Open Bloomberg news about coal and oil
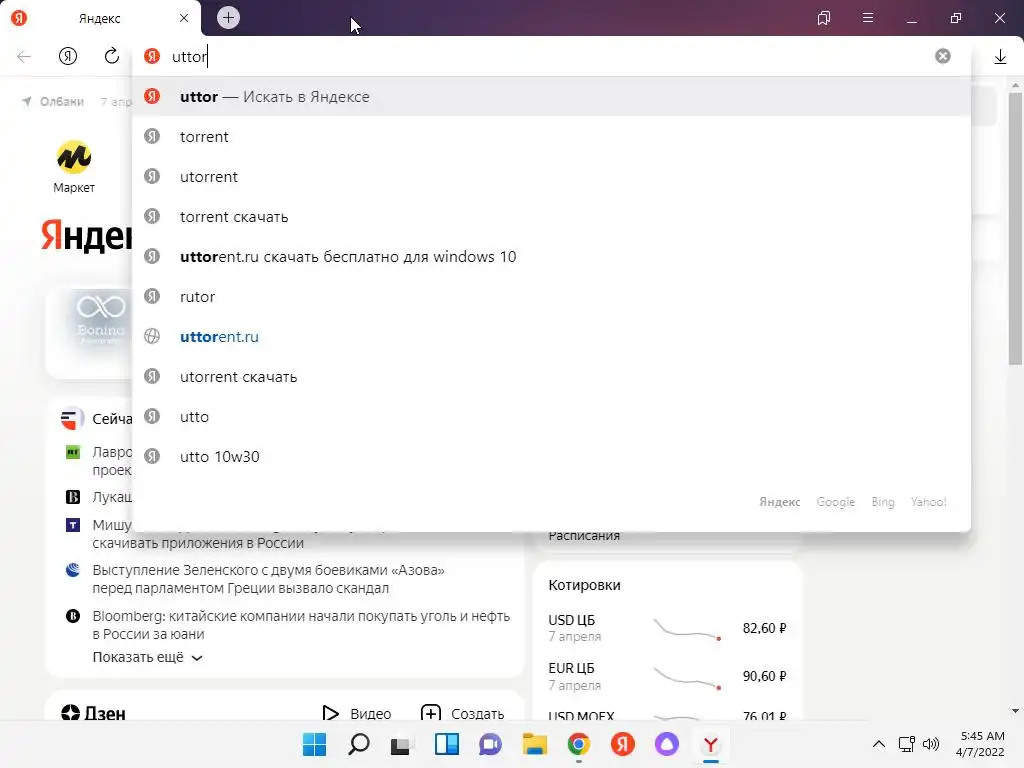Viewport: 1024px width, 768px height. 301,625
